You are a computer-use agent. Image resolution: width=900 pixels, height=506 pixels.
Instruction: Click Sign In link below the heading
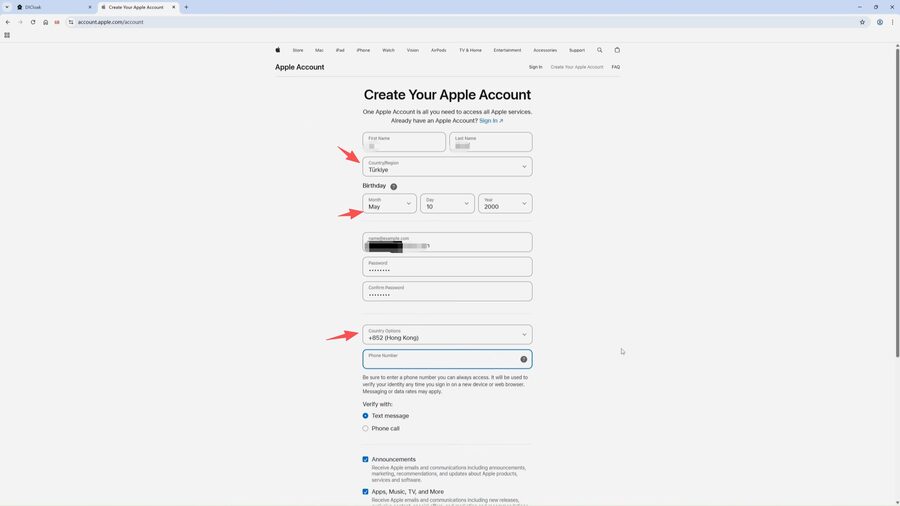click(x=491, y=120)
